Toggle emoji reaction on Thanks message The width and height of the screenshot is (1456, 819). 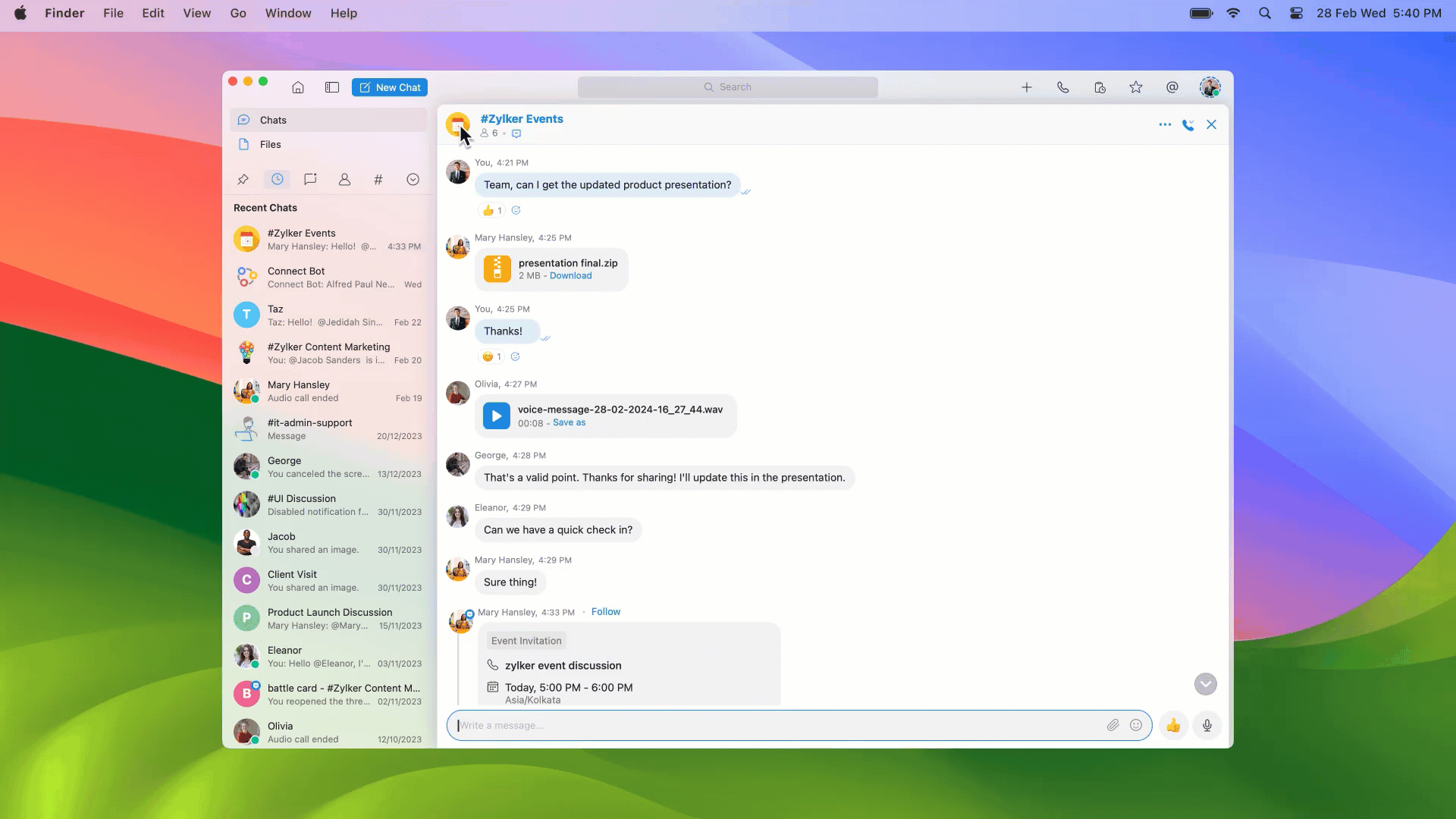pyautogui.click(x=491, y=357)
